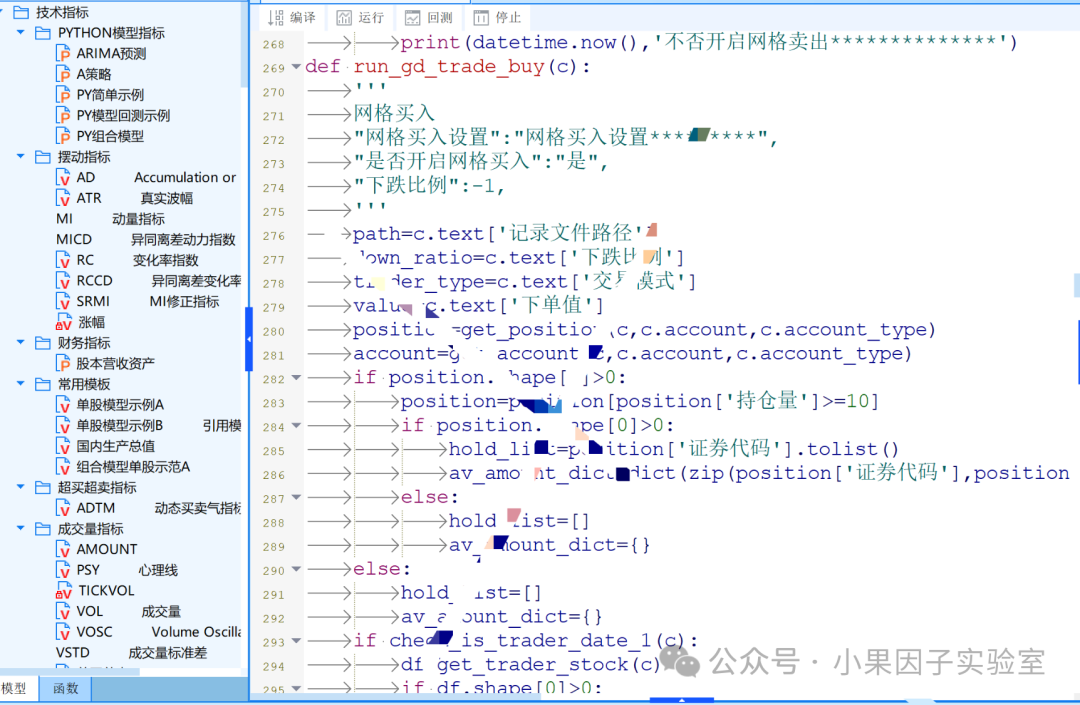Collapse the PYTHON模型指标 folder
Viewport: 1080px width, 705px height.
21,32
